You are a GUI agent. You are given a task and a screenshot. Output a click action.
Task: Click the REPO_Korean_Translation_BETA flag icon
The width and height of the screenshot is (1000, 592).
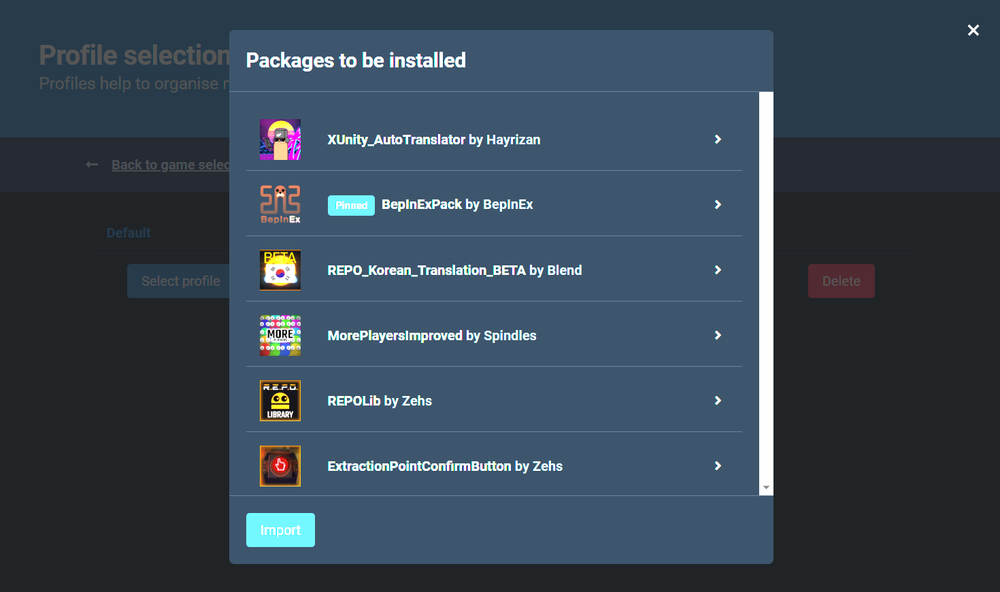click(x=280, y=270)
